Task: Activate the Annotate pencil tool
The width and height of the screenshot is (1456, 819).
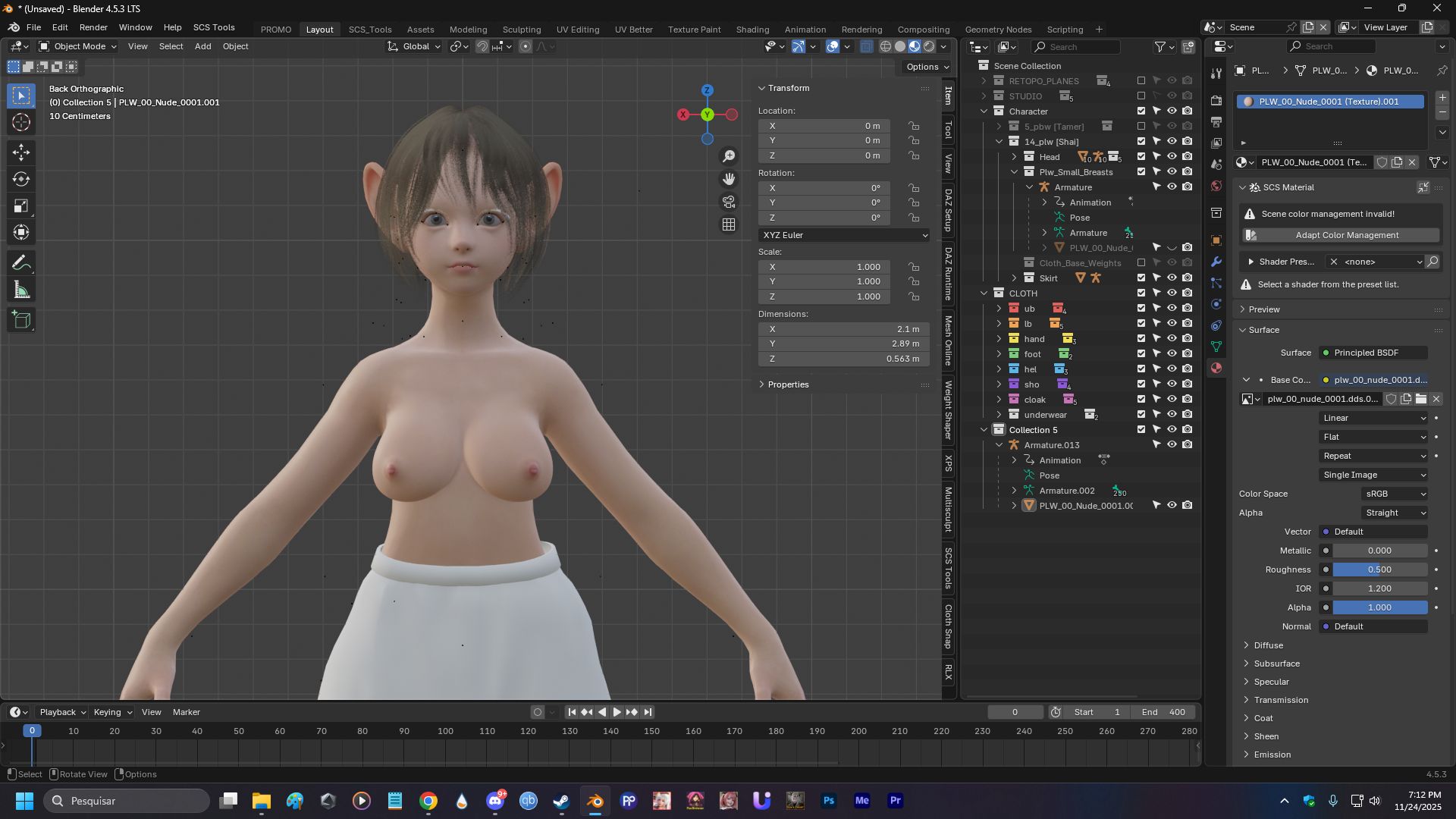Action: tap(21, 263)
